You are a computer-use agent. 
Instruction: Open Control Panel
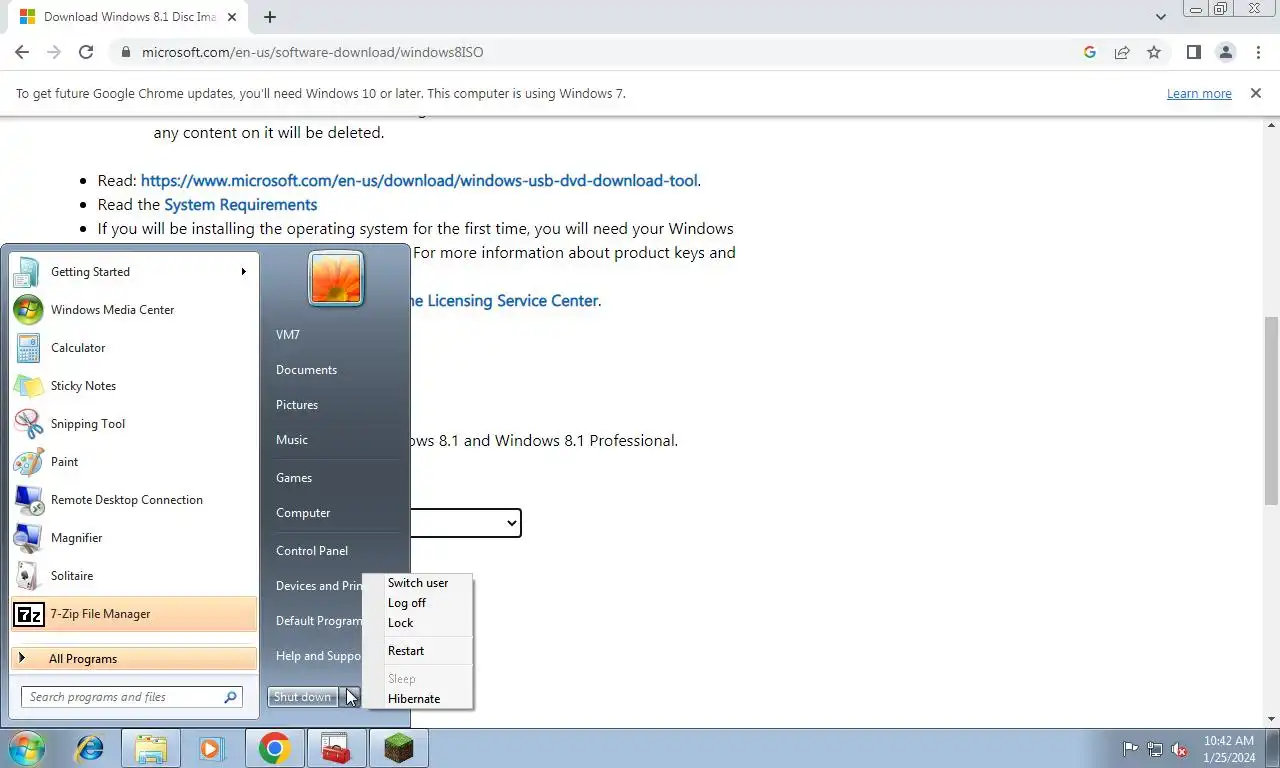312,551
